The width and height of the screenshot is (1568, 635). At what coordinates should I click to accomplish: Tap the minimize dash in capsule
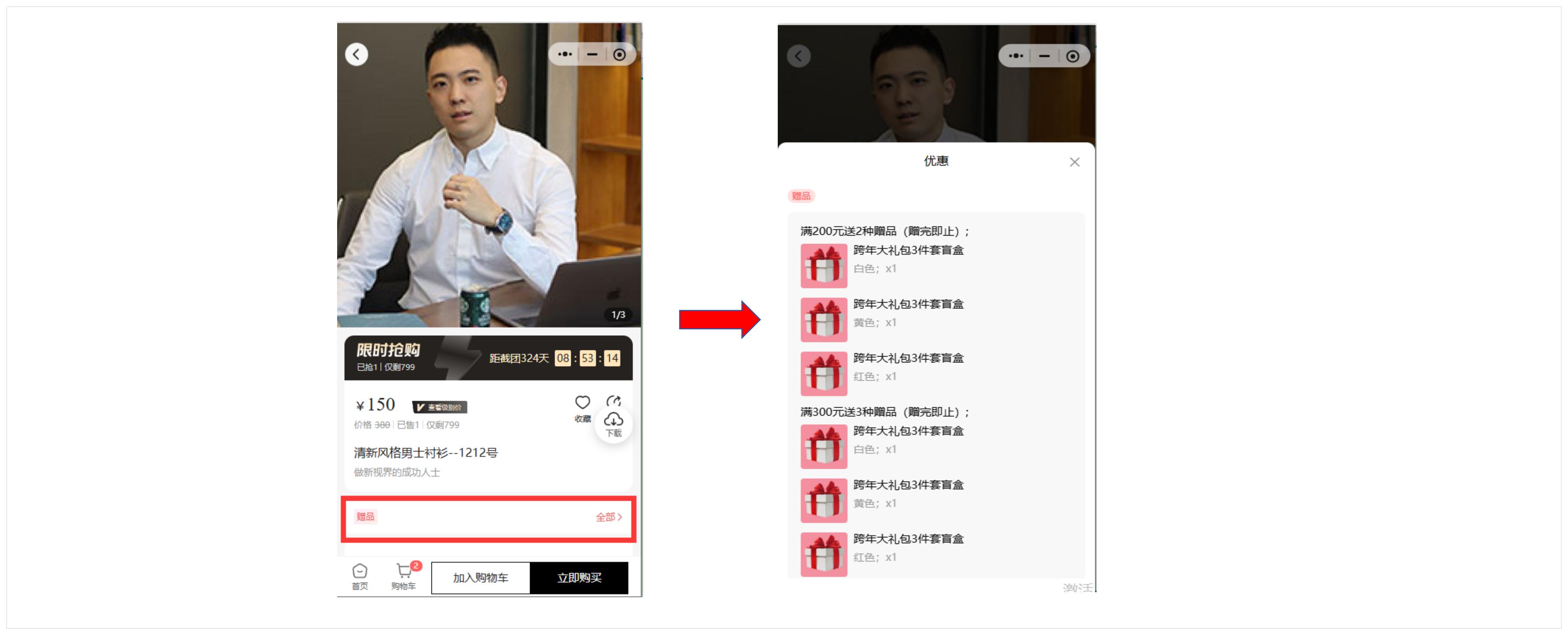point(592,54)
